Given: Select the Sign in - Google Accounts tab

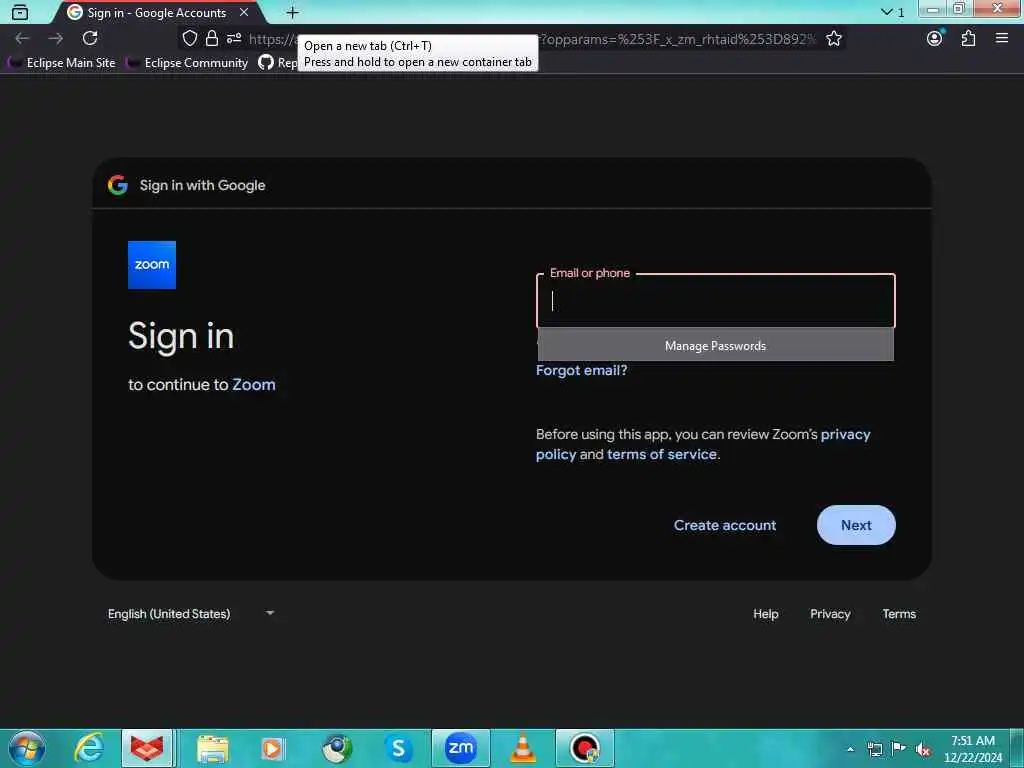Looking at the screenshot, I should coord(157,12).
